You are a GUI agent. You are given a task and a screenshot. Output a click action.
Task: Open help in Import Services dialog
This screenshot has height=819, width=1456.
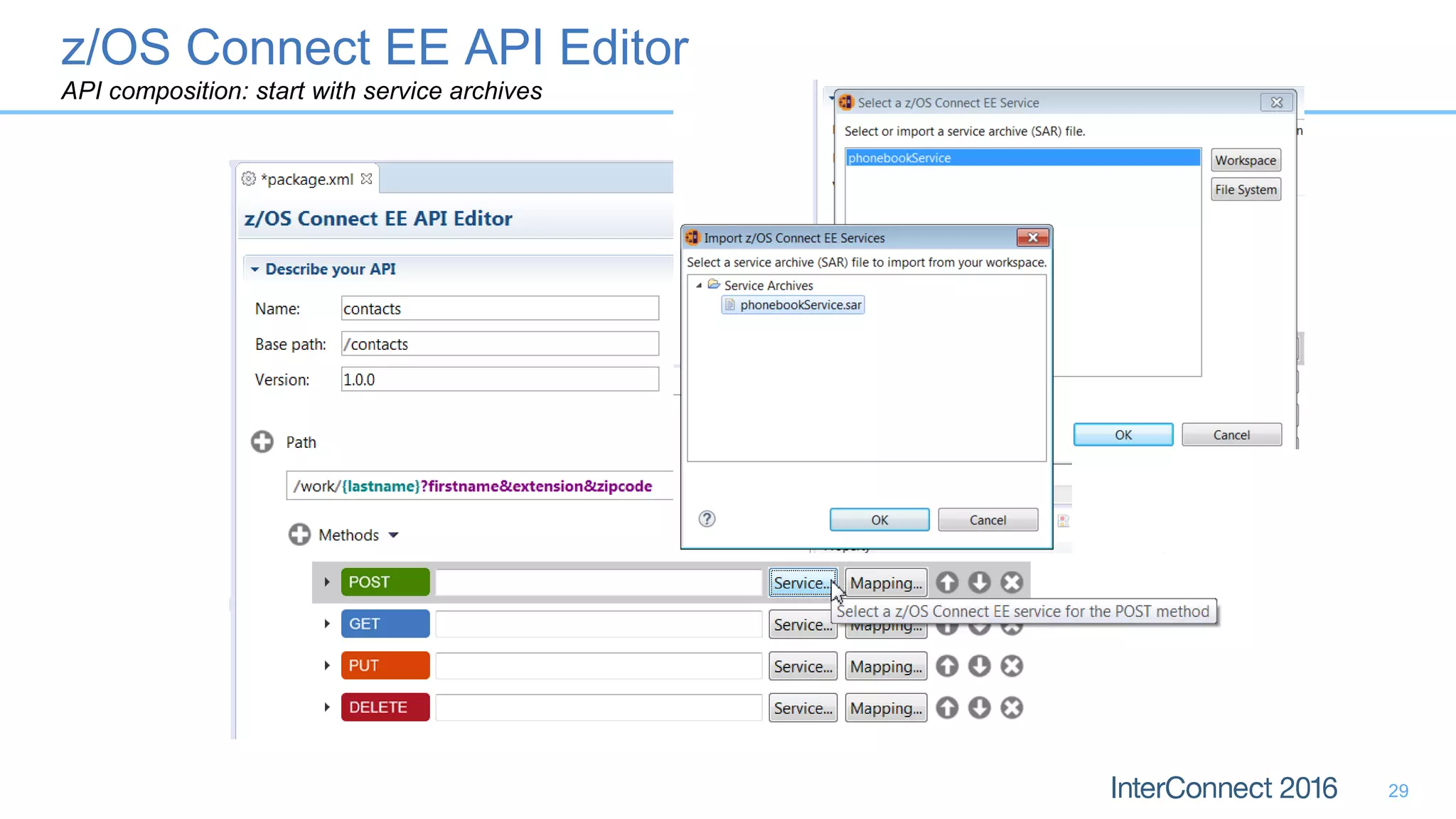pos(707,519)
